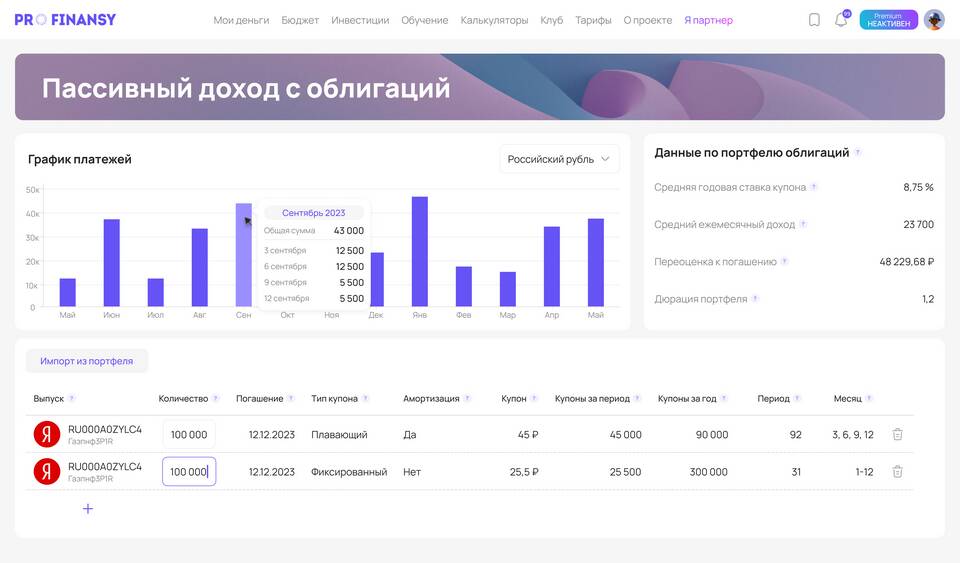Open the user profile avatar
The image size is (960, 563).
(934, 20)
